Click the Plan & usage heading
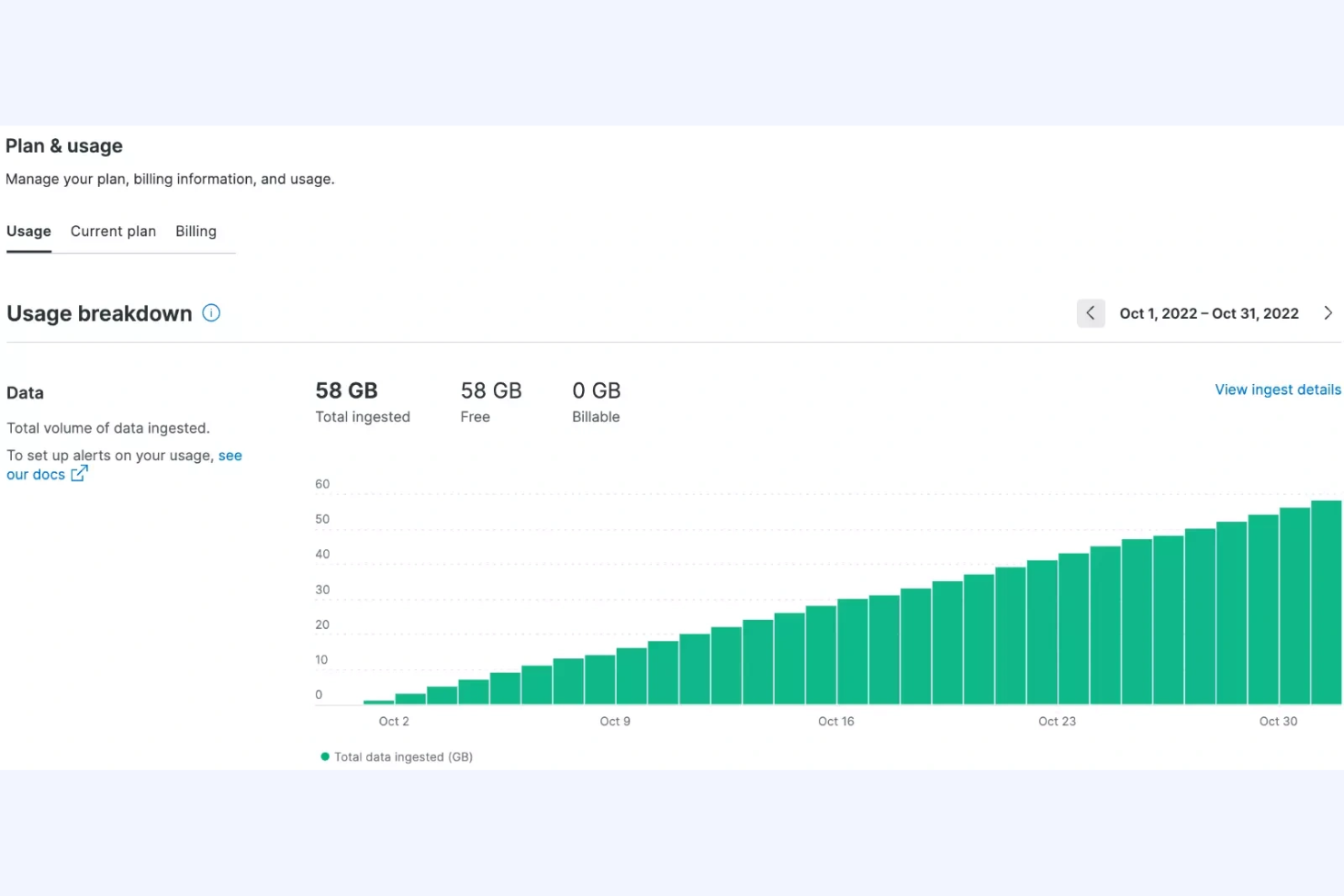 point(64,145)
